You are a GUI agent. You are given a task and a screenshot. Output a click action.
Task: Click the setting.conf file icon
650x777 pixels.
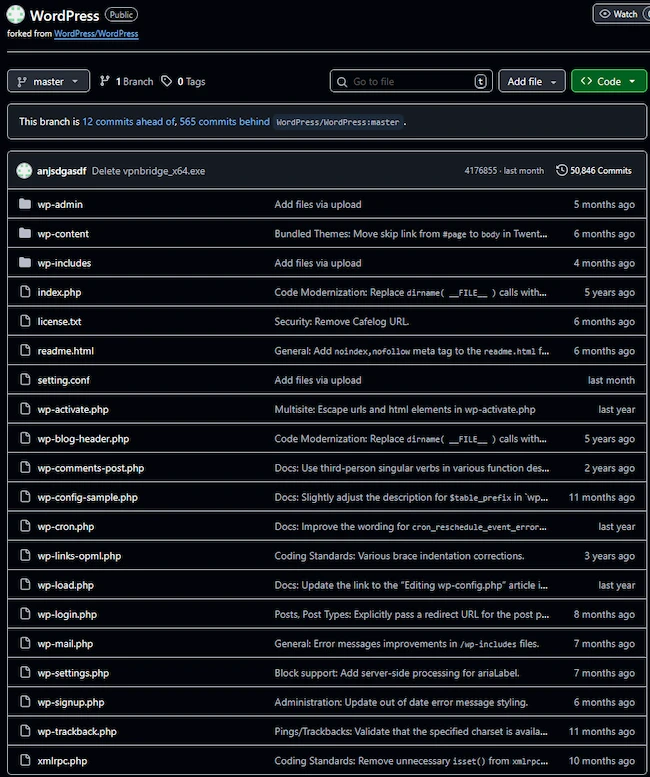(25, 379)
